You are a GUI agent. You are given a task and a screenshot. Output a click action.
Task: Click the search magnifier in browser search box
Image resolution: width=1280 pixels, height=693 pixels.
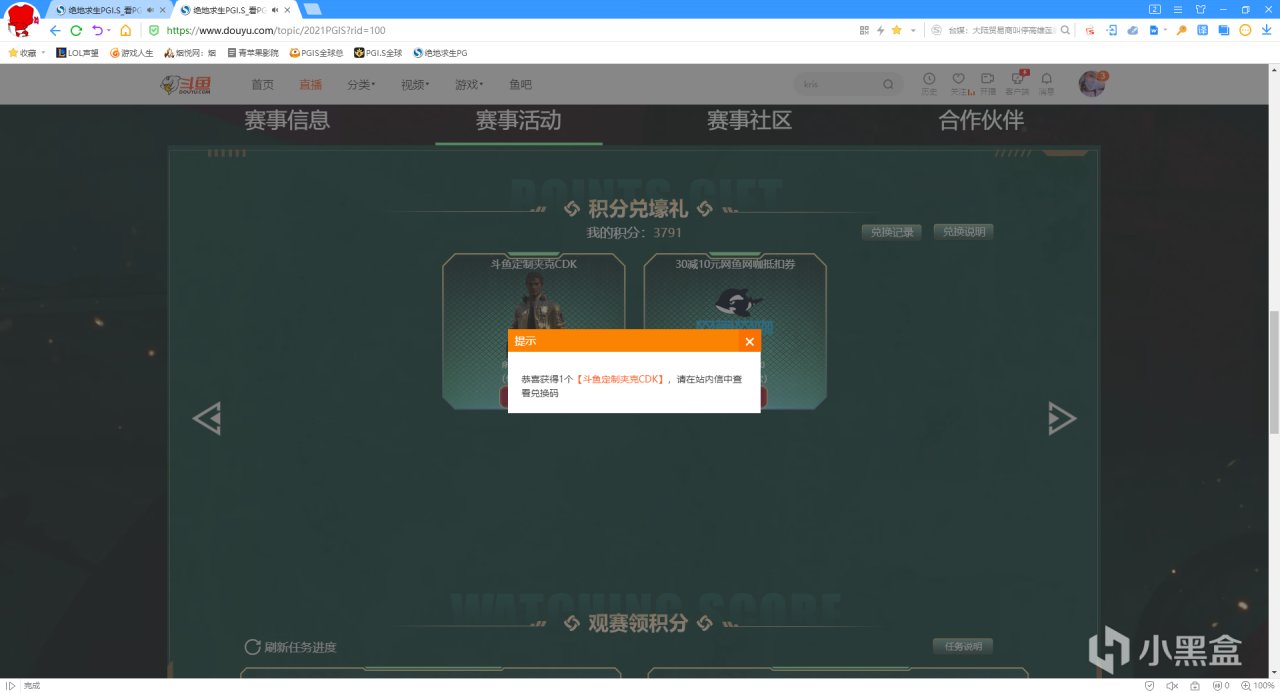1065,30
